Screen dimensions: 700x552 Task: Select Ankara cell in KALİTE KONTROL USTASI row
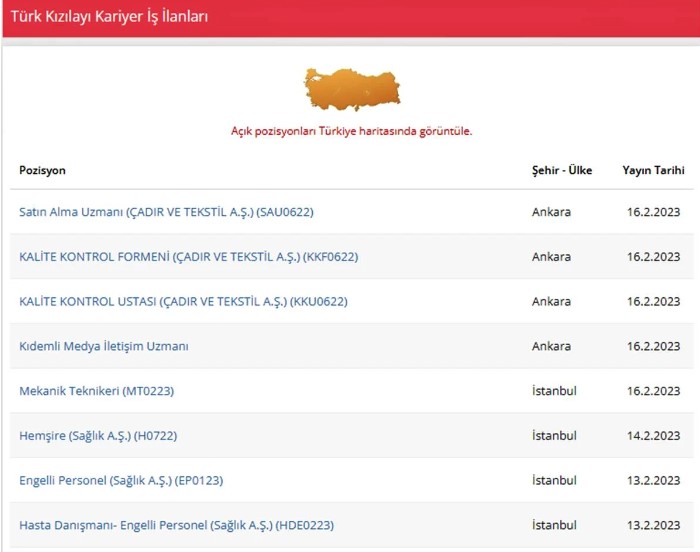pyautogui.click(x=551, y=301)
